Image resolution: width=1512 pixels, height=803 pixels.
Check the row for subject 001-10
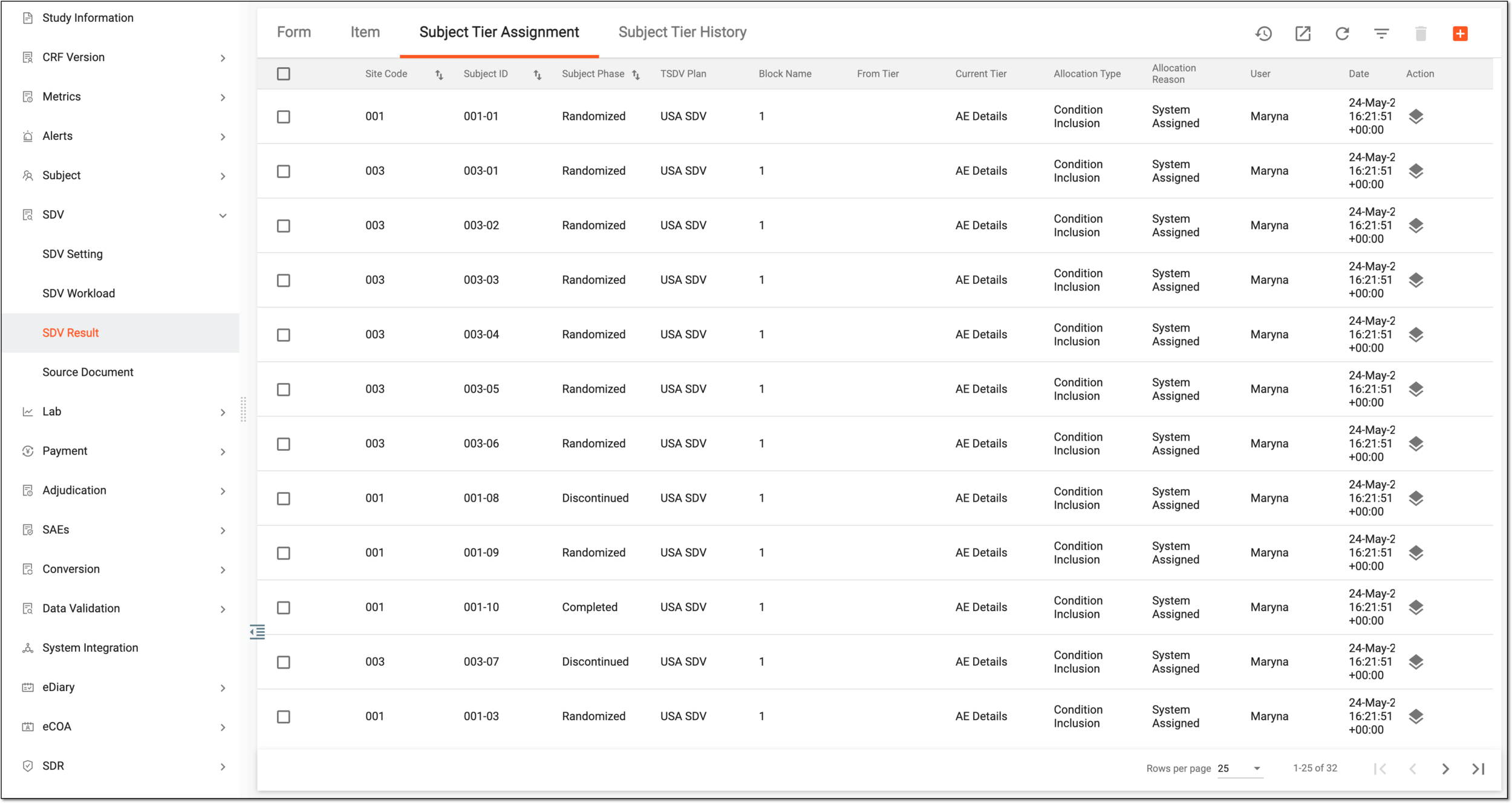(x=283, y=608)
